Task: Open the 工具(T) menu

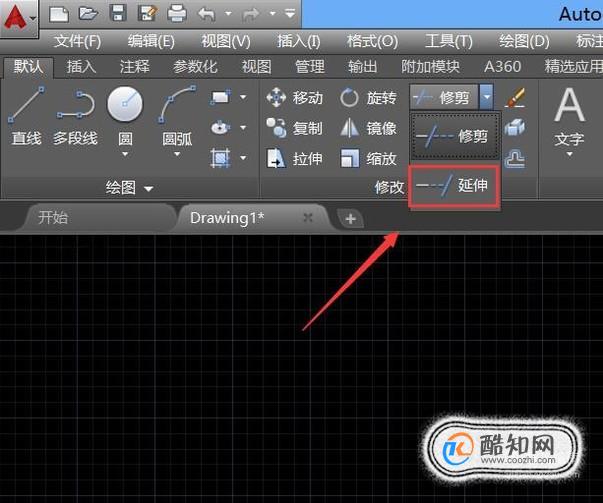Action: point(449,41)
